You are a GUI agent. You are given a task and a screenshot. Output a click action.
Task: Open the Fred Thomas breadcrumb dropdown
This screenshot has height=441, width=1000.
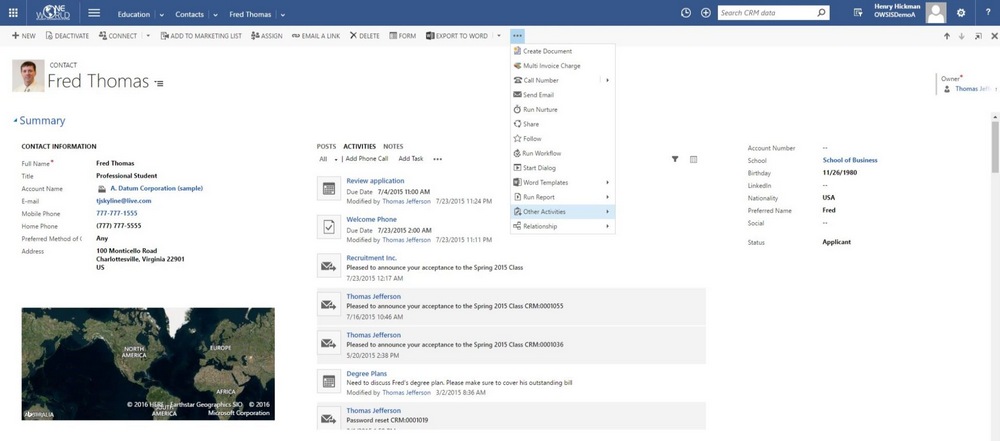(283, 15)
